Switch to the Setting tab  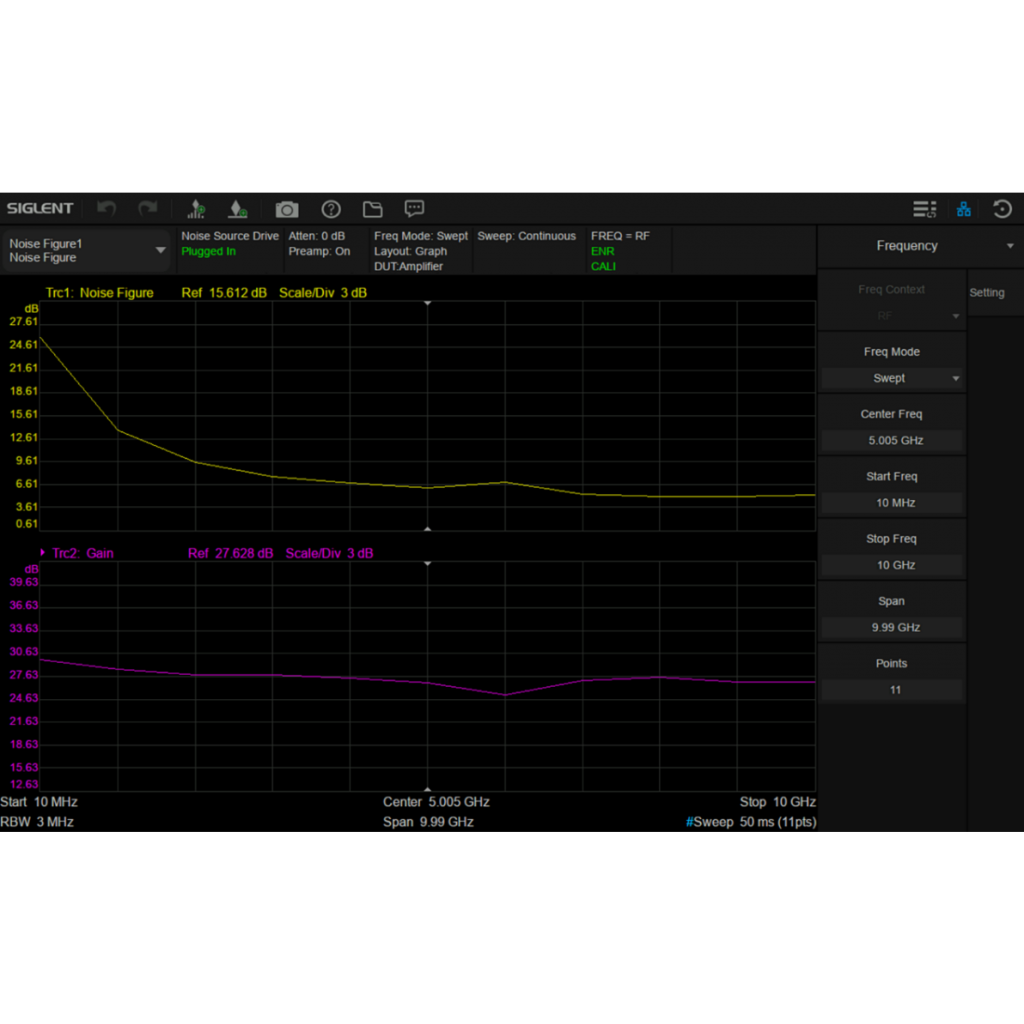coord(987,293)
